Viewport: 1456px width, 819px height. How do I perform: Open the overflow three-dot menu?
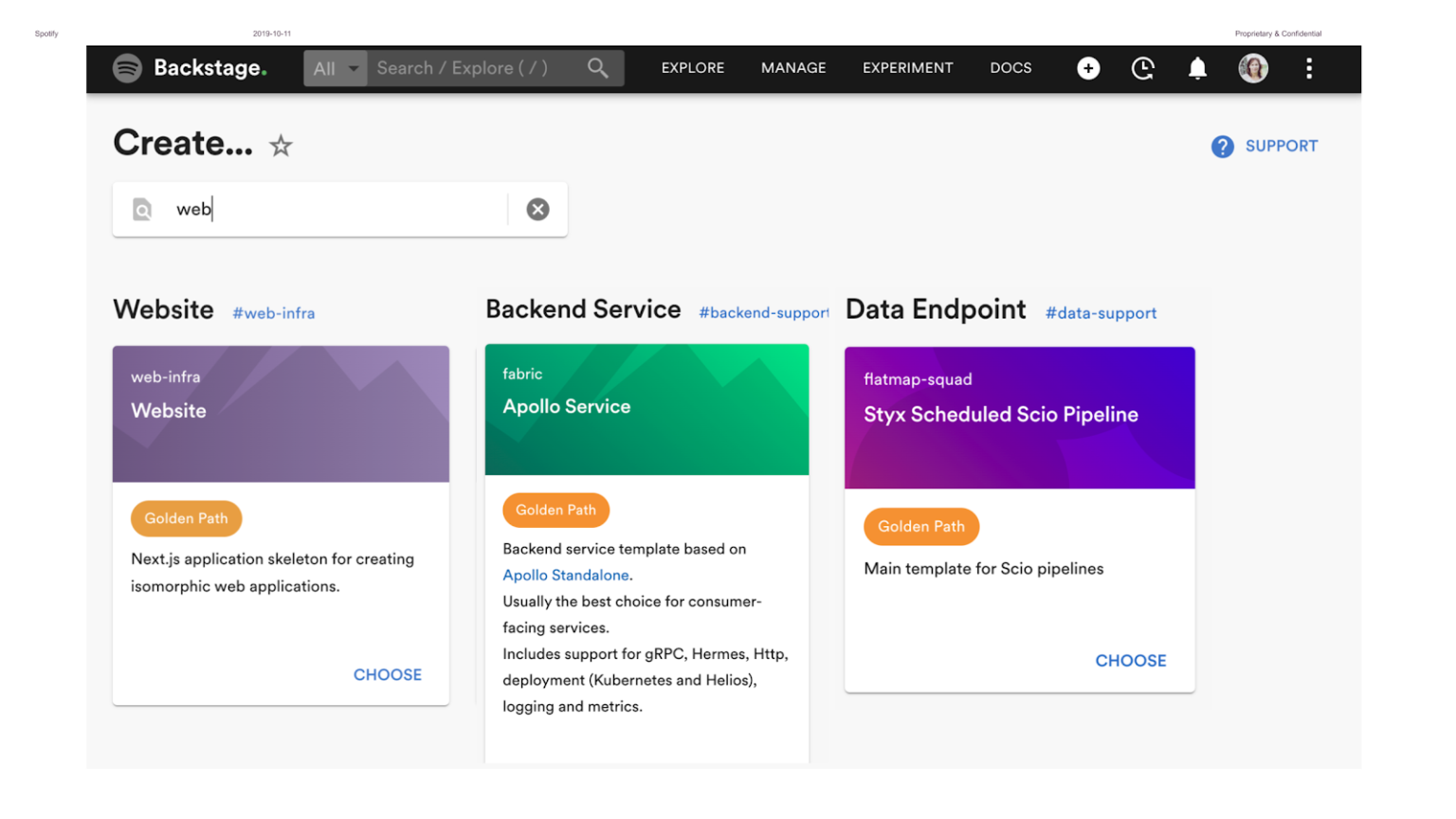pyautogui.click(x=1309, y=67)
